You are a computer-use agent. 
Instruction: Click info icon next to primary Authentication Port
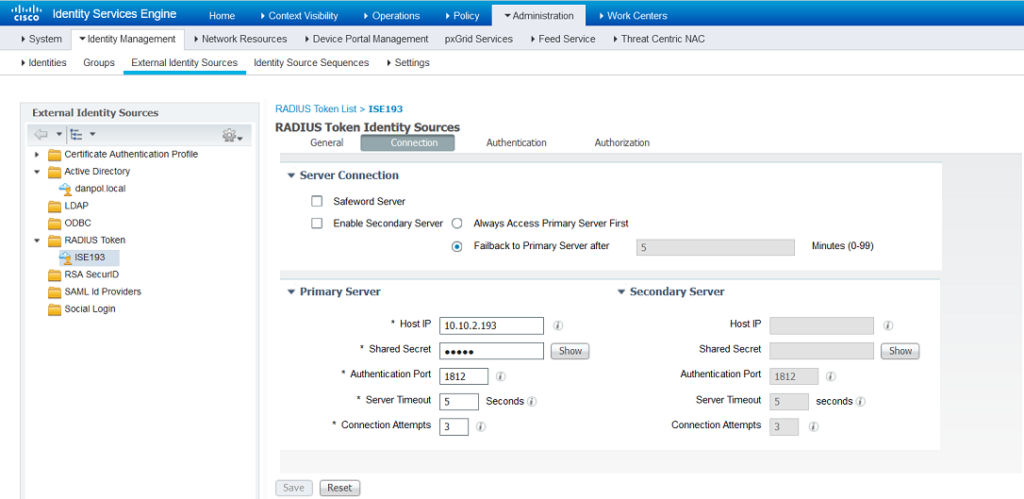pos(501,376)
